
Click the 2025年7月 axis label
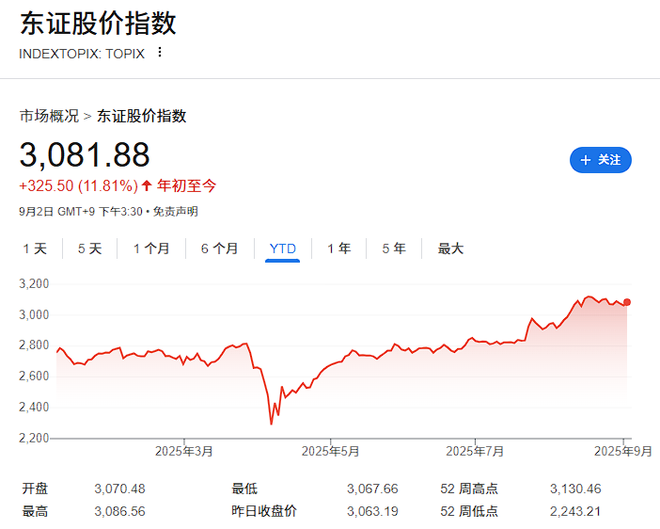pyautogui.click(x=474, y=451)
